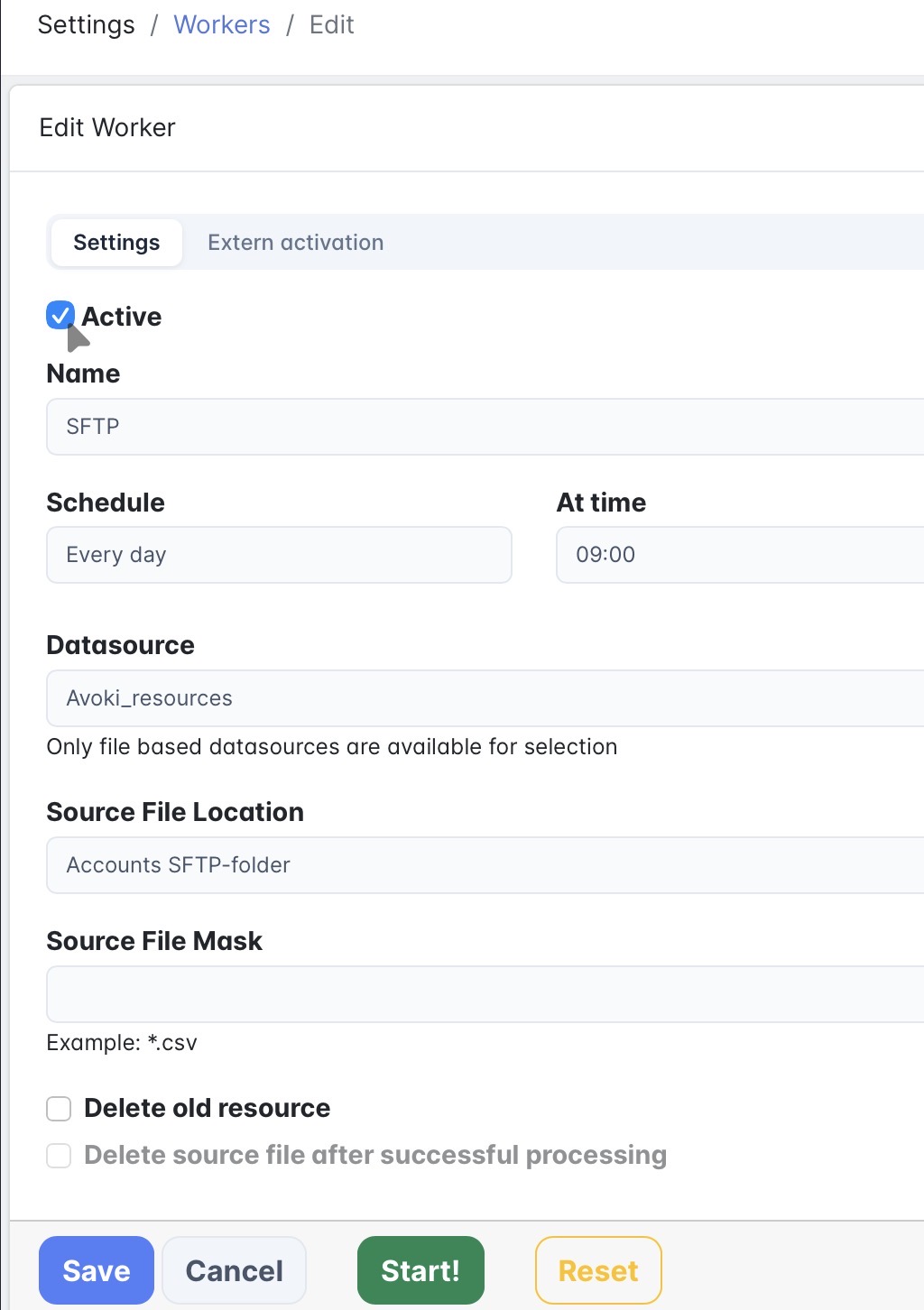924x1310 pixels.
Task: Click the At time field showing 09:00
Action: click(x=740, y=555)
